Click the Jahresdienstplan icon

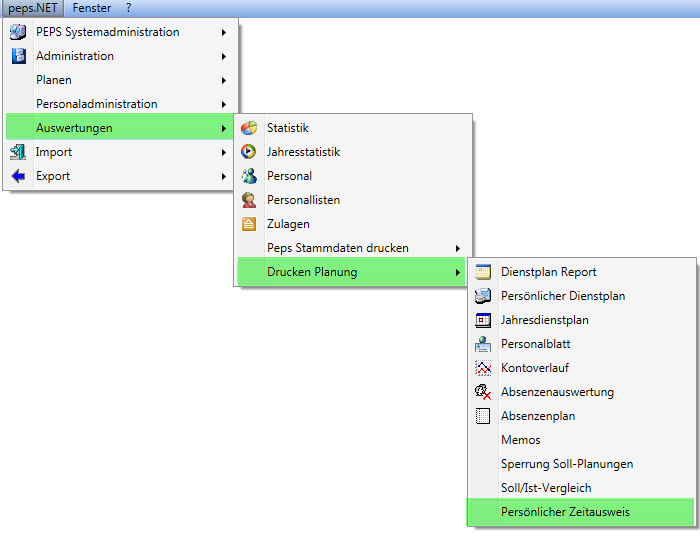[x=483, y=320]
